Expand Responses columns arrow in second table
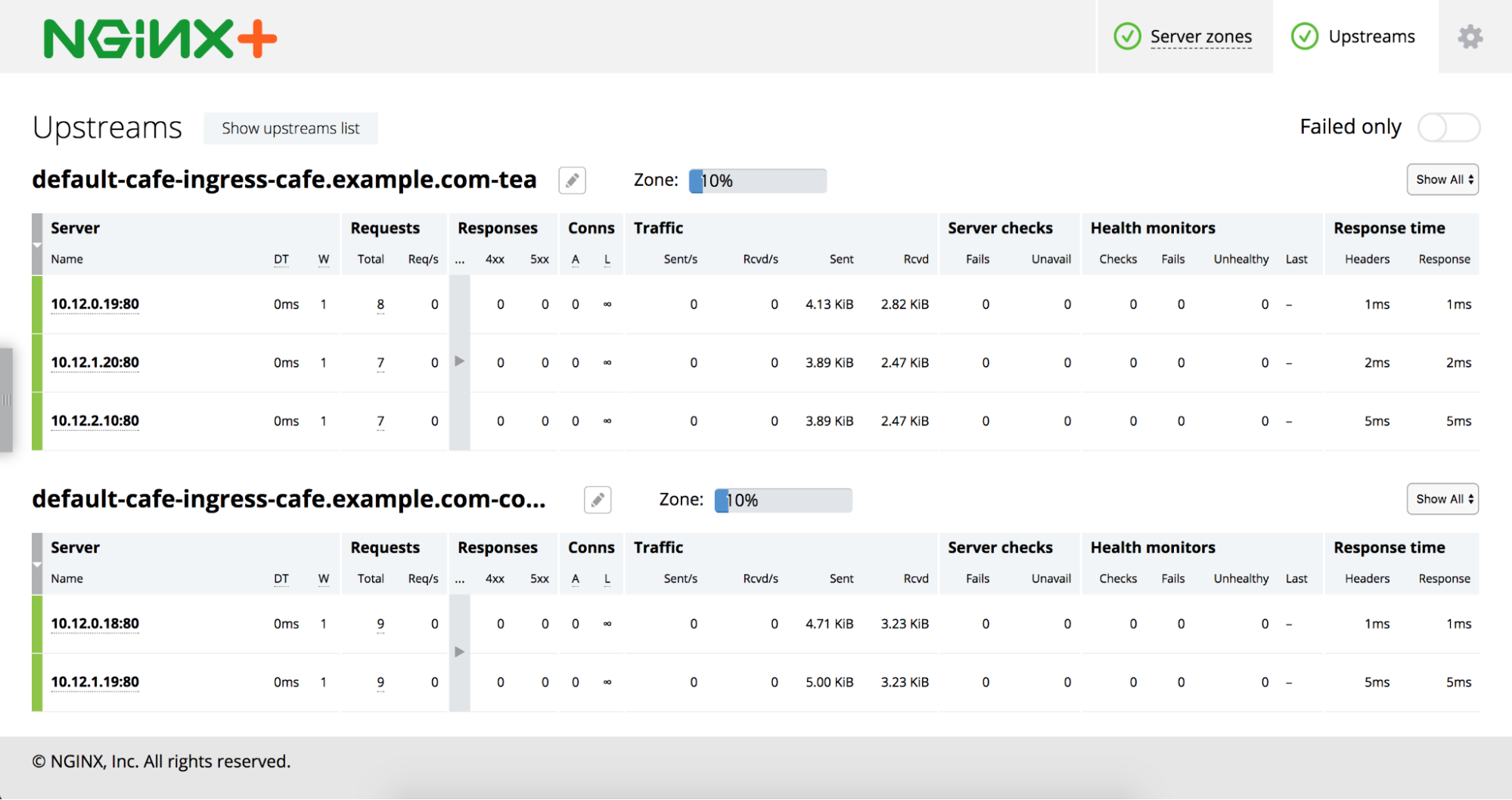Image resolution: width=1512 pixels, height=800 pixels. [459, 652]
